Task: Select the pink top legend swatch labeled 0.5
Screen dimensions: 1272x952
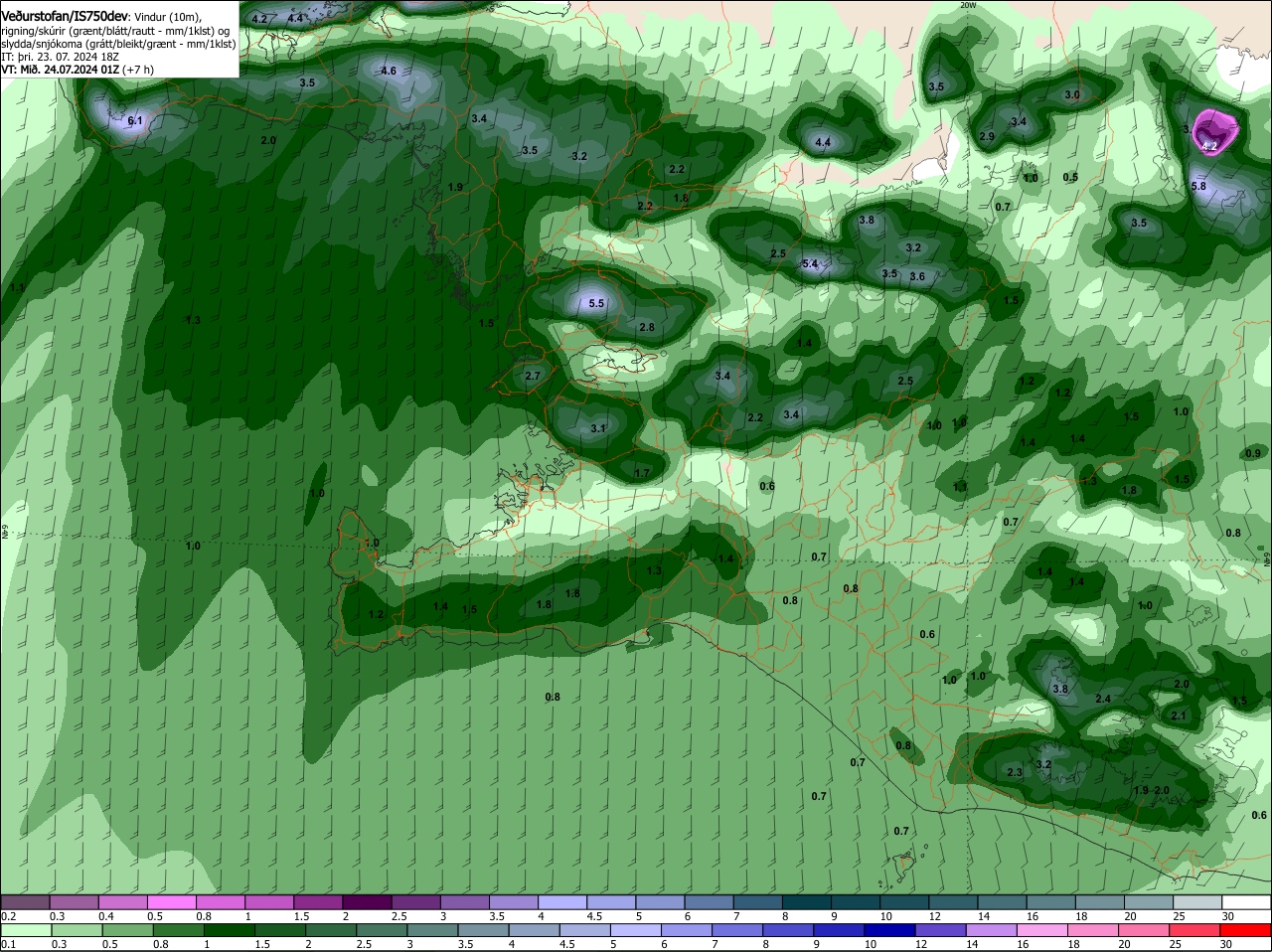Action: [x=171, y=902]
